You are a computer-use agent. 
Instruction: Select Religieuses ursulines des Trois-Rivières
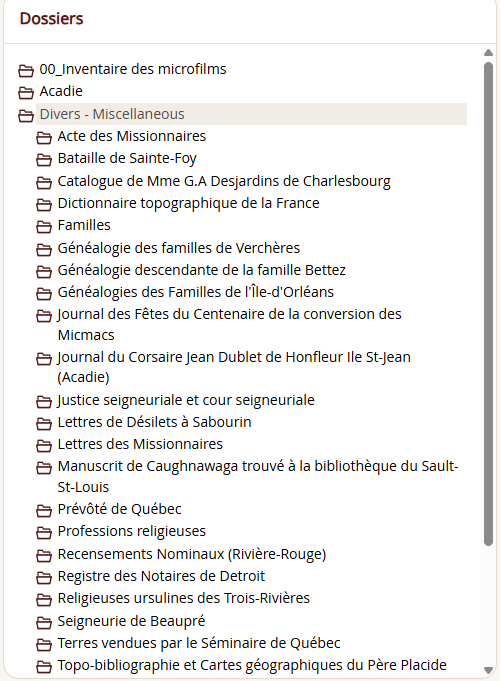184,598
